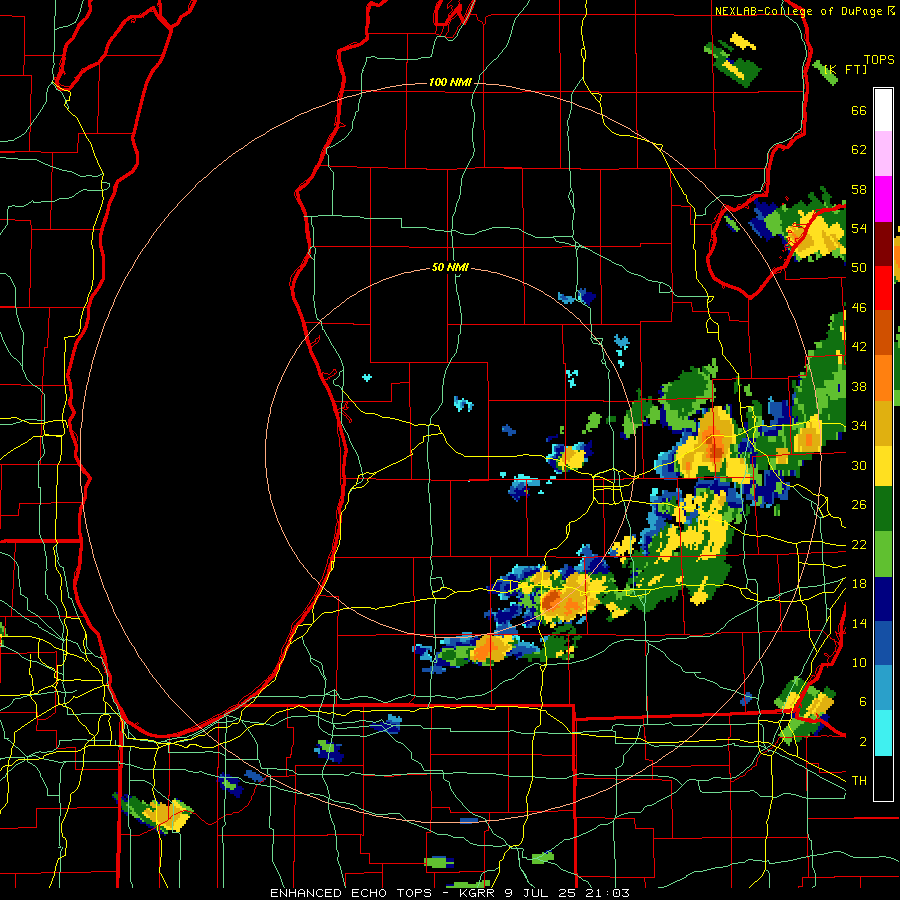This screenshot has width=900, height=900.
Task: Click the legend value '18'
Action: [x=859, y=584]
